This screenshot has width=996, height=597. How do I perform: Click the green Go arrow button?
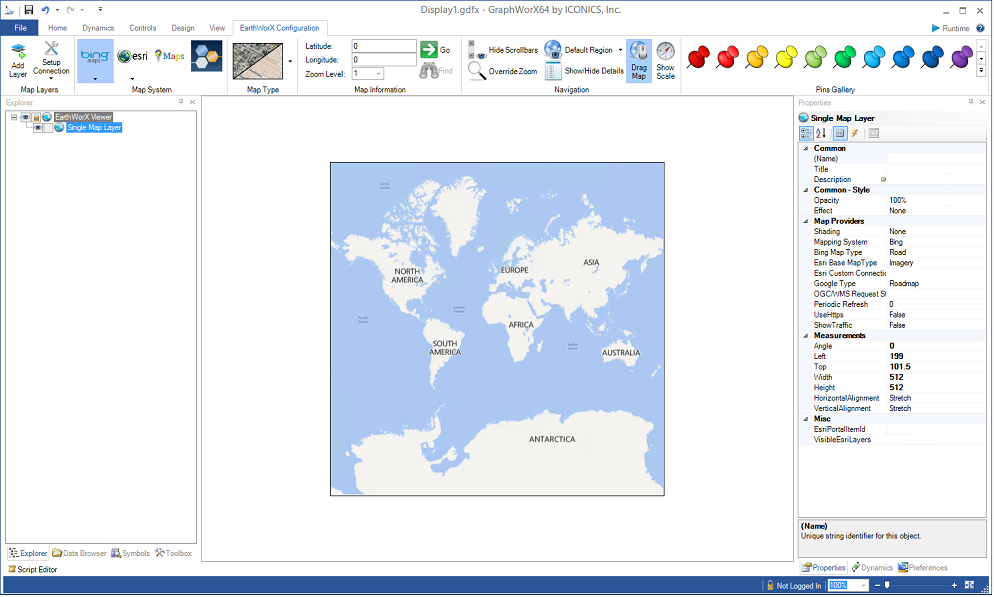429,49
